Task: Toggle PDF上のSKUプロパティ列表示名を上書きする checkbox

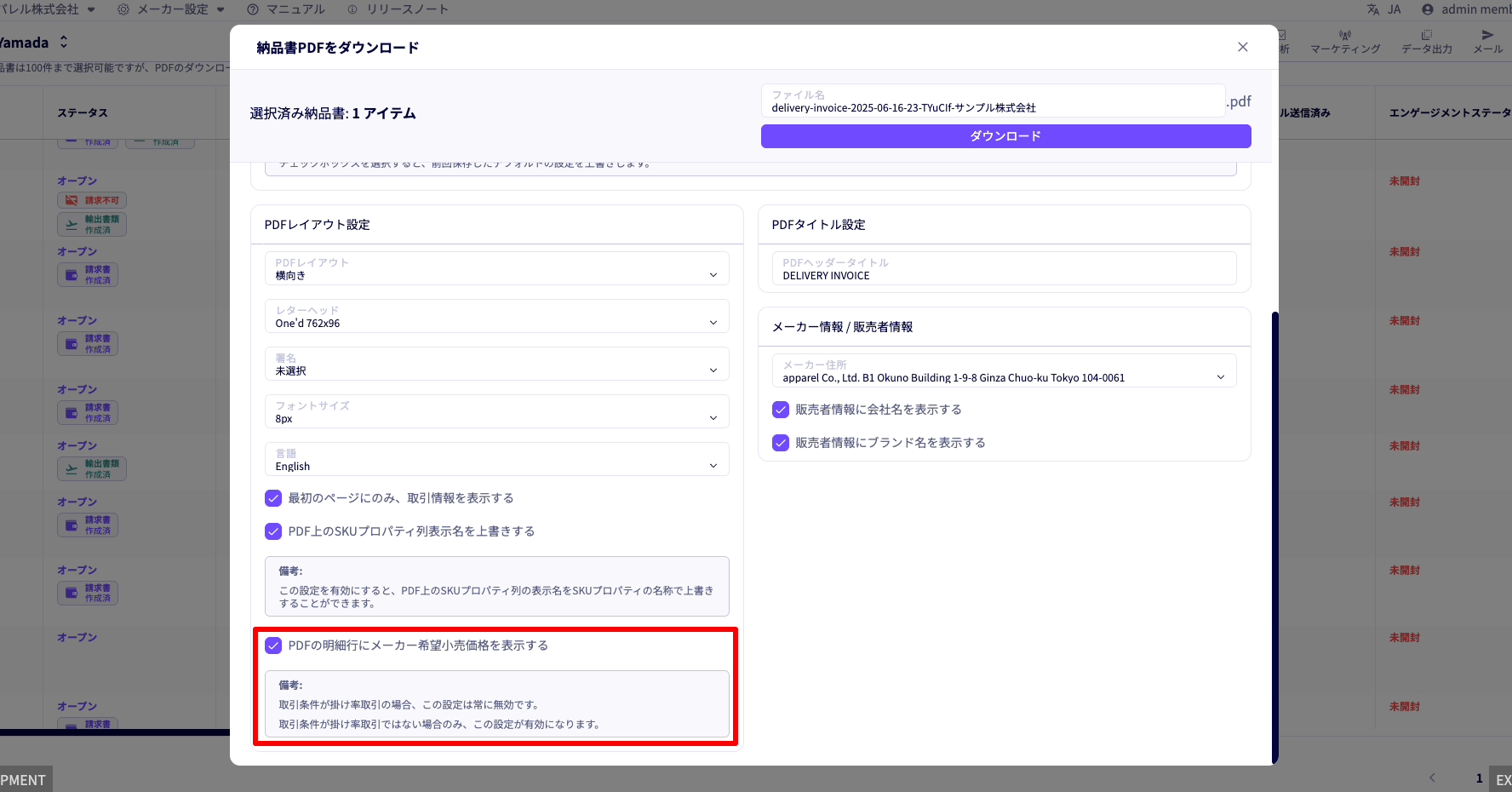Action: [x=273, y=531]
